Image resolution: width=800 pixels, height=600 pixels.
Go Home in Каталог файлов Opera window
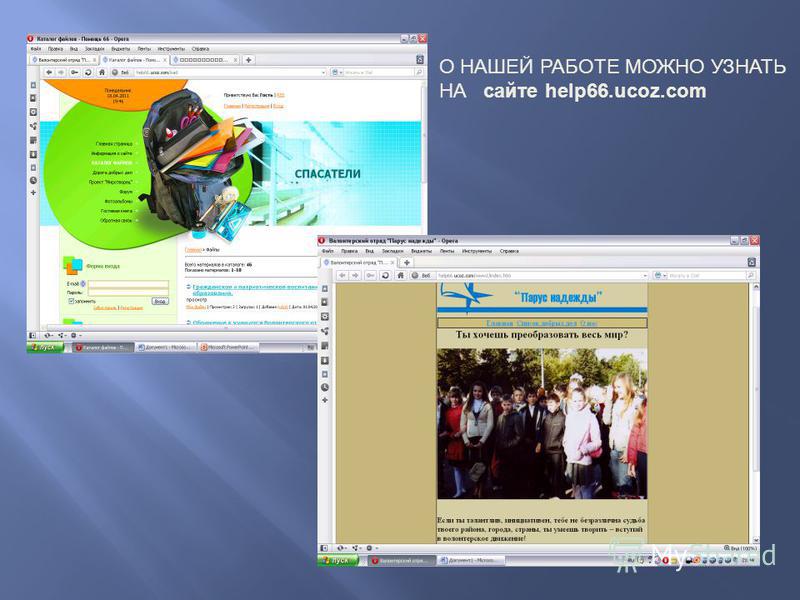102,72
